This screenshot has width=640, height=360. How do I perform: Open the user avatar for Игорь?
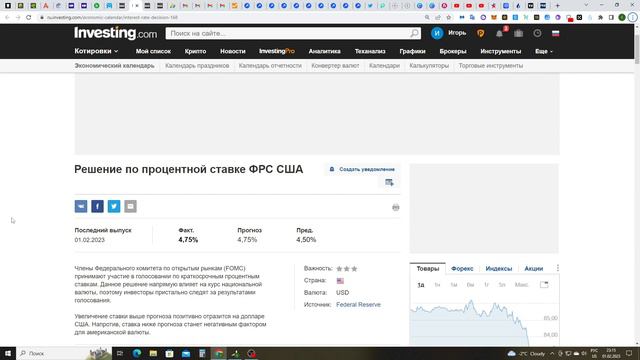point(437,33)
